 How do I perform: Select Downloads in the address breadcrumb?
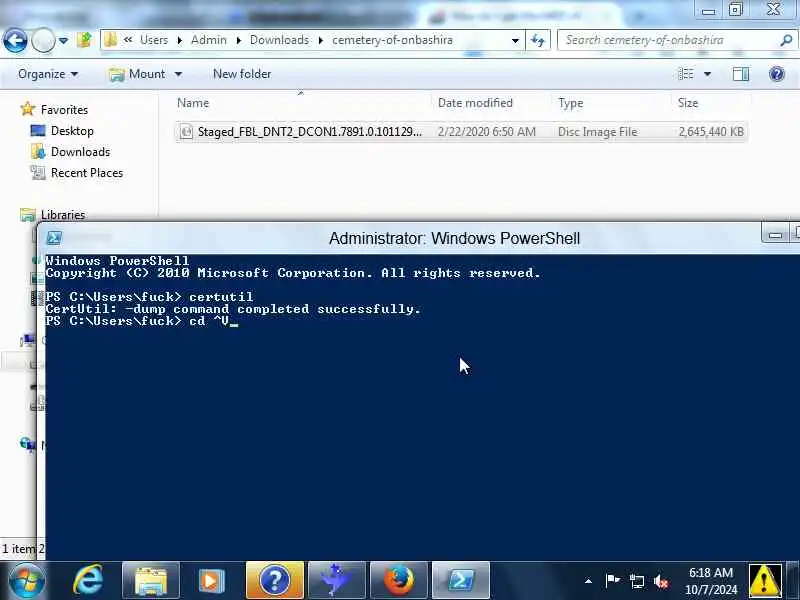pos(279,40)
